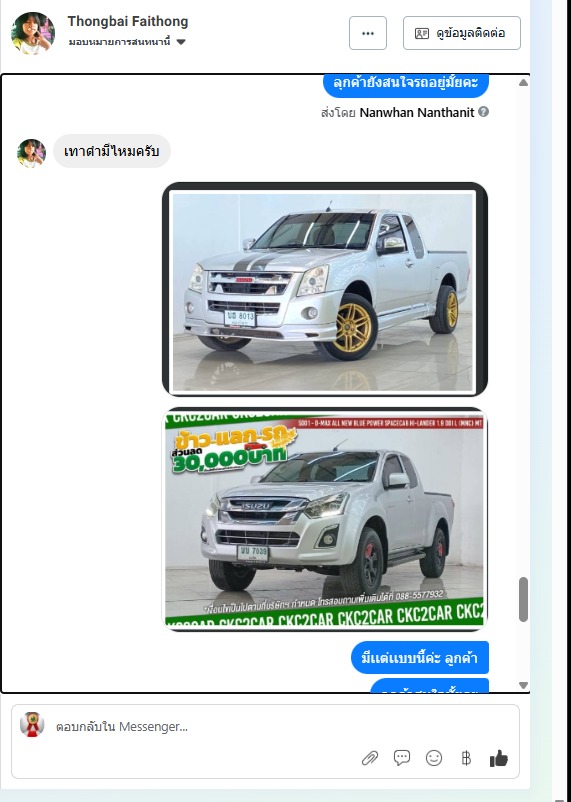Click Thongbai Faithong profile picture in header
571x802 pixels.
pos(33,33)
